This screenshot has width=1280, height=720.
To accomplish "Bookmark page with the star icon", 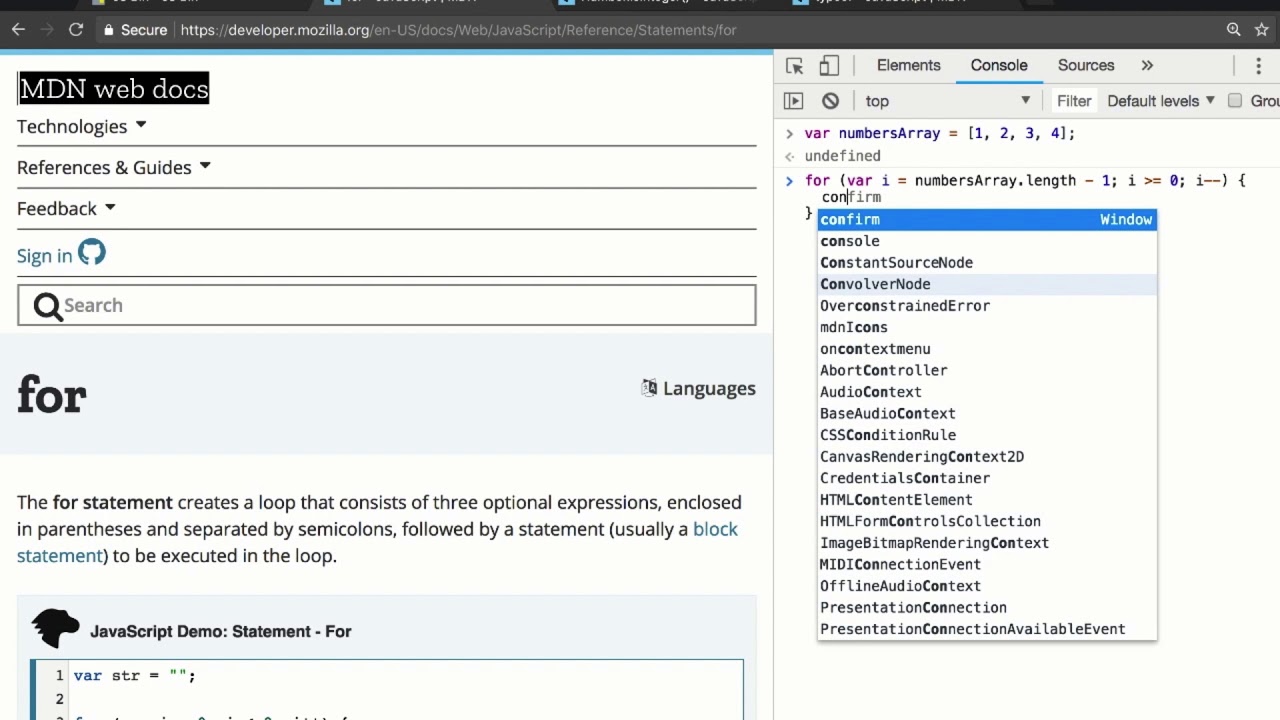I will click(1262, 30).
